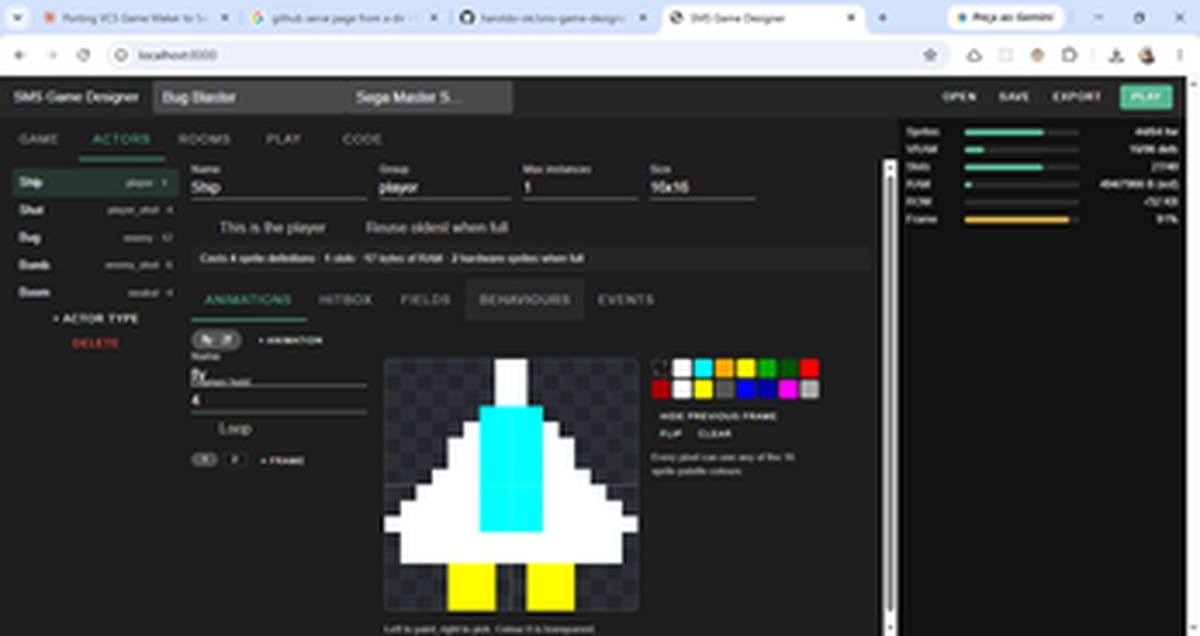Viewport: 1200px width, 636px height.
Task: Close the SMS Game Designer browser tab
Action: 851,18
